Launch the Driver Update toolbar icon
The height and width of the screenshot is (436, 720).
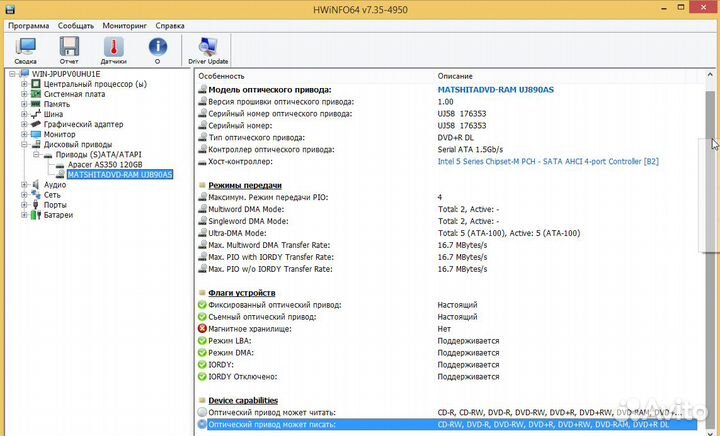tap(208, 50)
